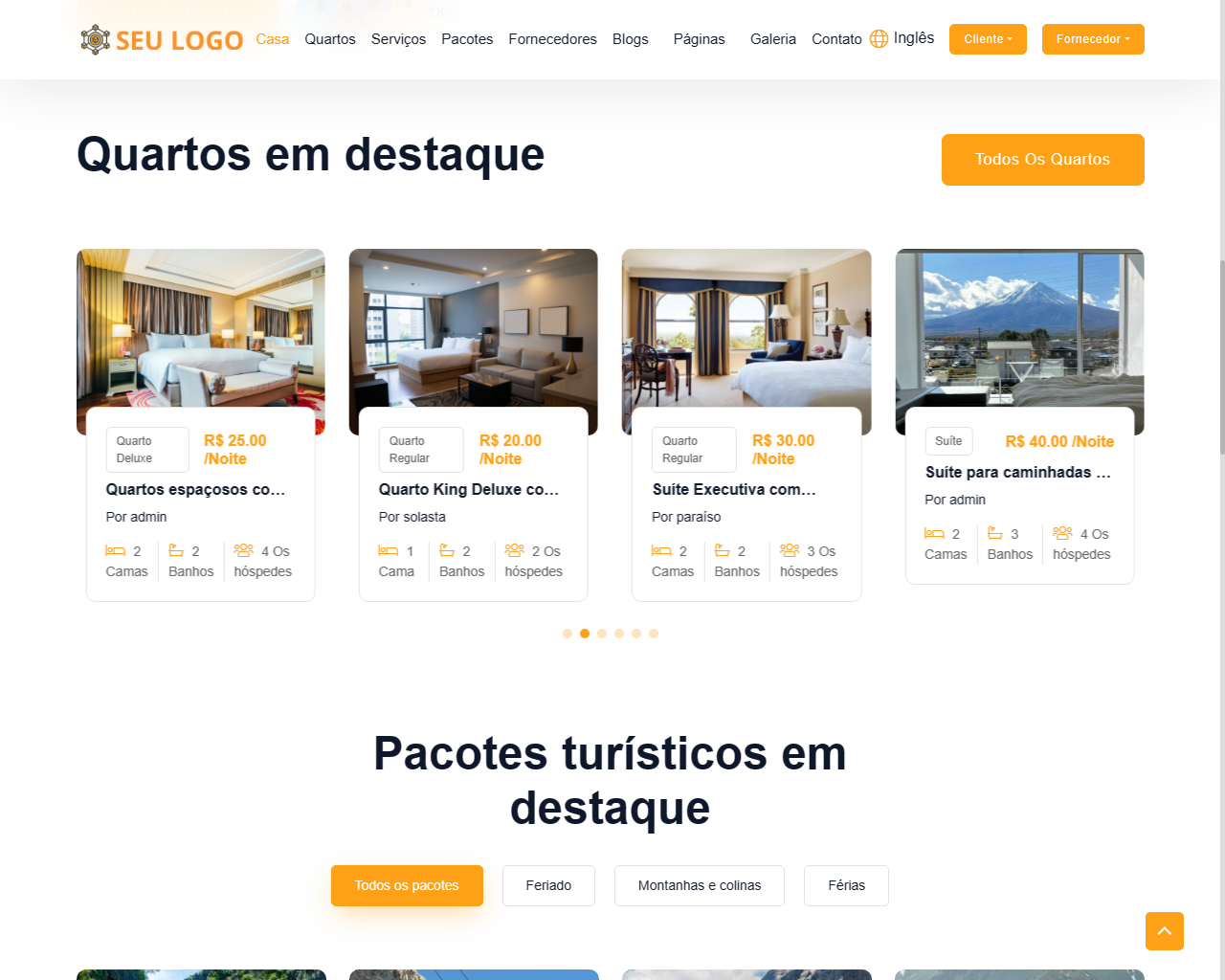Select the third carousel pagination dot
The height and width of the screenshot is (980, 1225).
[x=602, y=634]
